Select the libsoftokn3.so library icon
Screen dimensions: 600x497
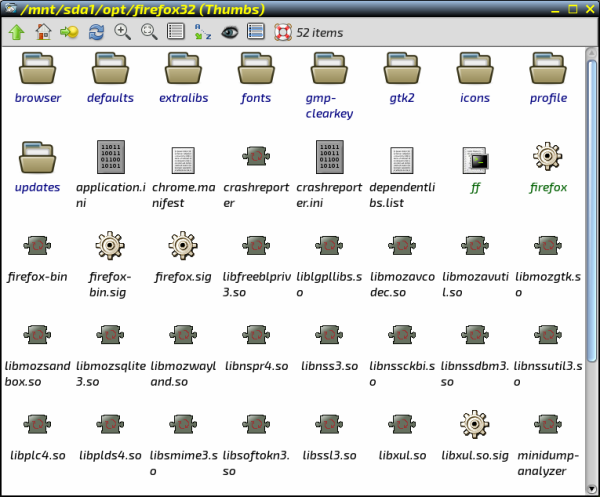(256, 424)
